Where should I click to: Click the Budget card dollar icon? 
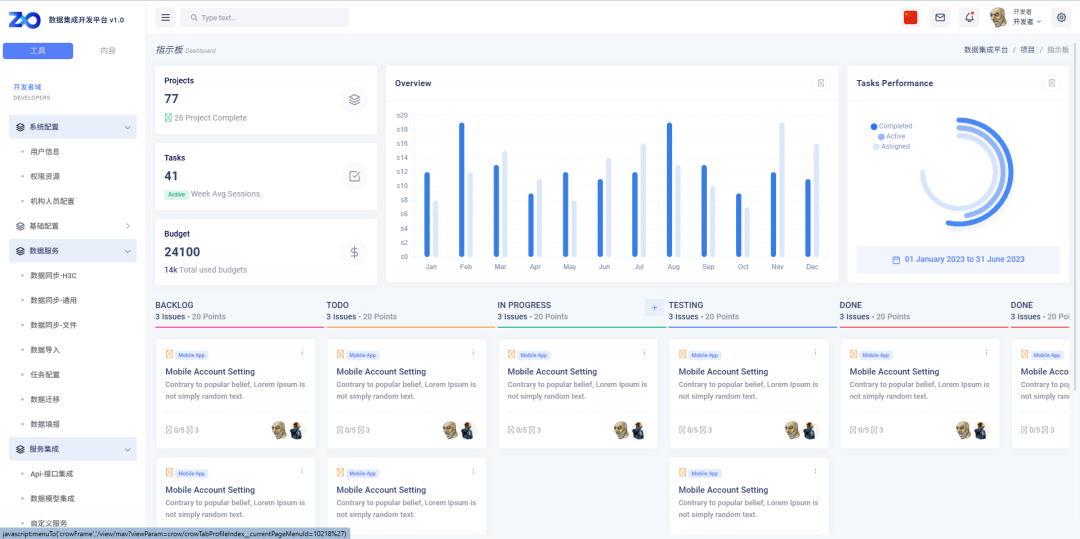pyautogui.click(x=354, y=253)
